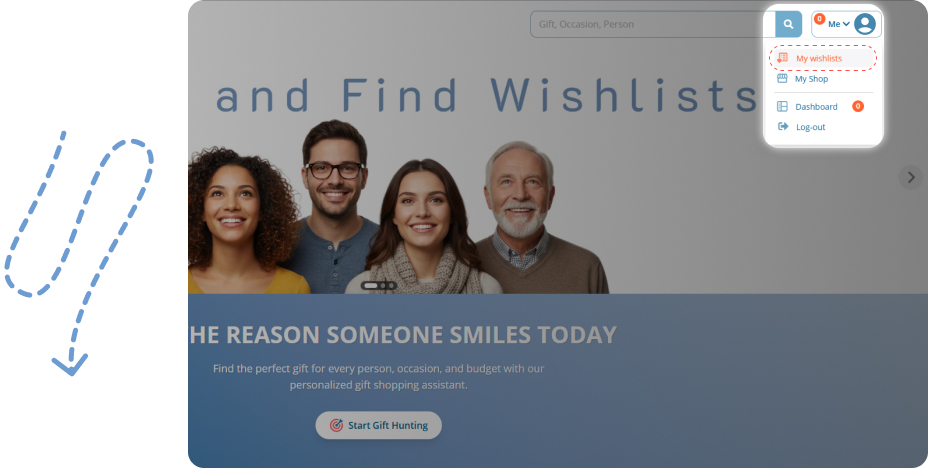Click the user avatar profile icon
The height and width of the screenshot is (468, 928).
[865, 24]
